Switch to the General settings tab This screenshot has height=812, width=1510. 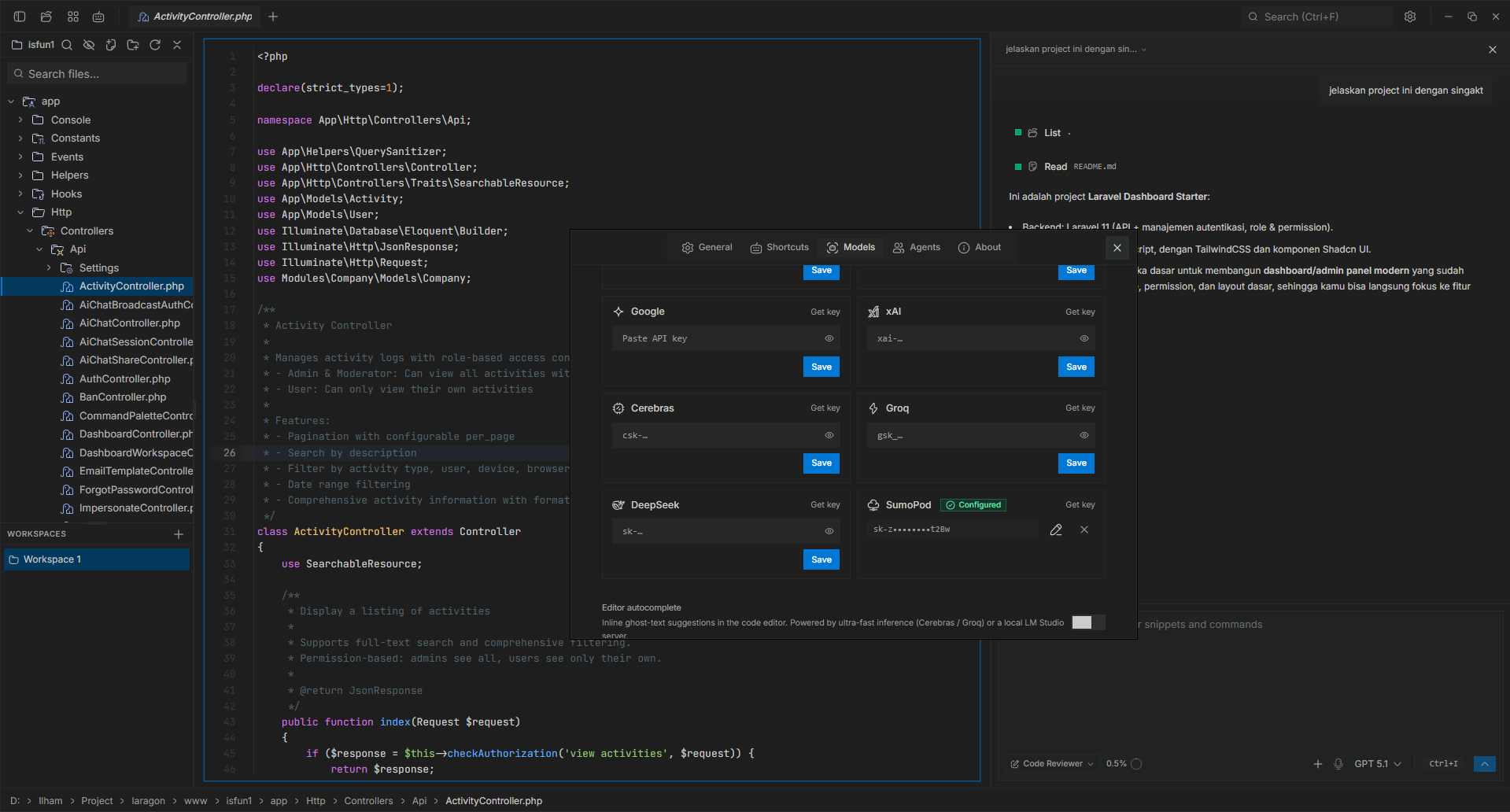707,248
